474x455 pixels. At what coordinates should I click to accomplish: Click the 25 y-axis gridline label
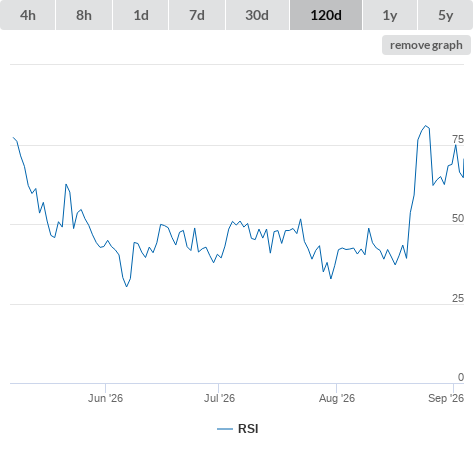coord(458,298)
